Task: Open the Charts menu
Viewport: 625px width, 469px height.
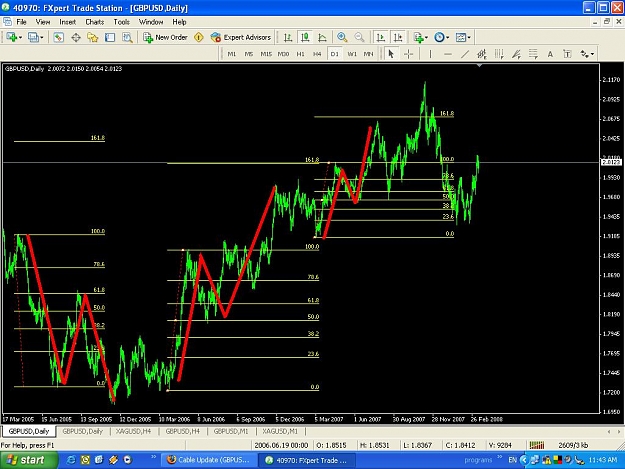Action: (94, 22)
